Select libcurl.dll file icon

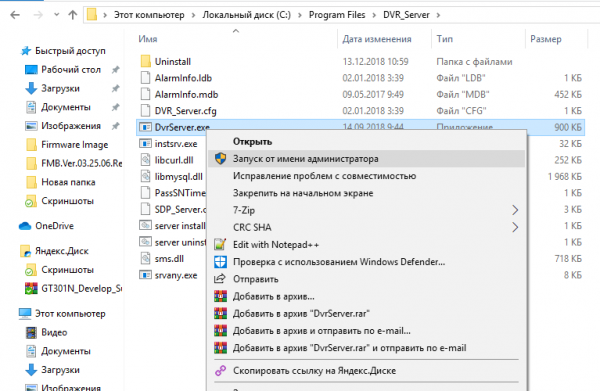tap(145, 160)
